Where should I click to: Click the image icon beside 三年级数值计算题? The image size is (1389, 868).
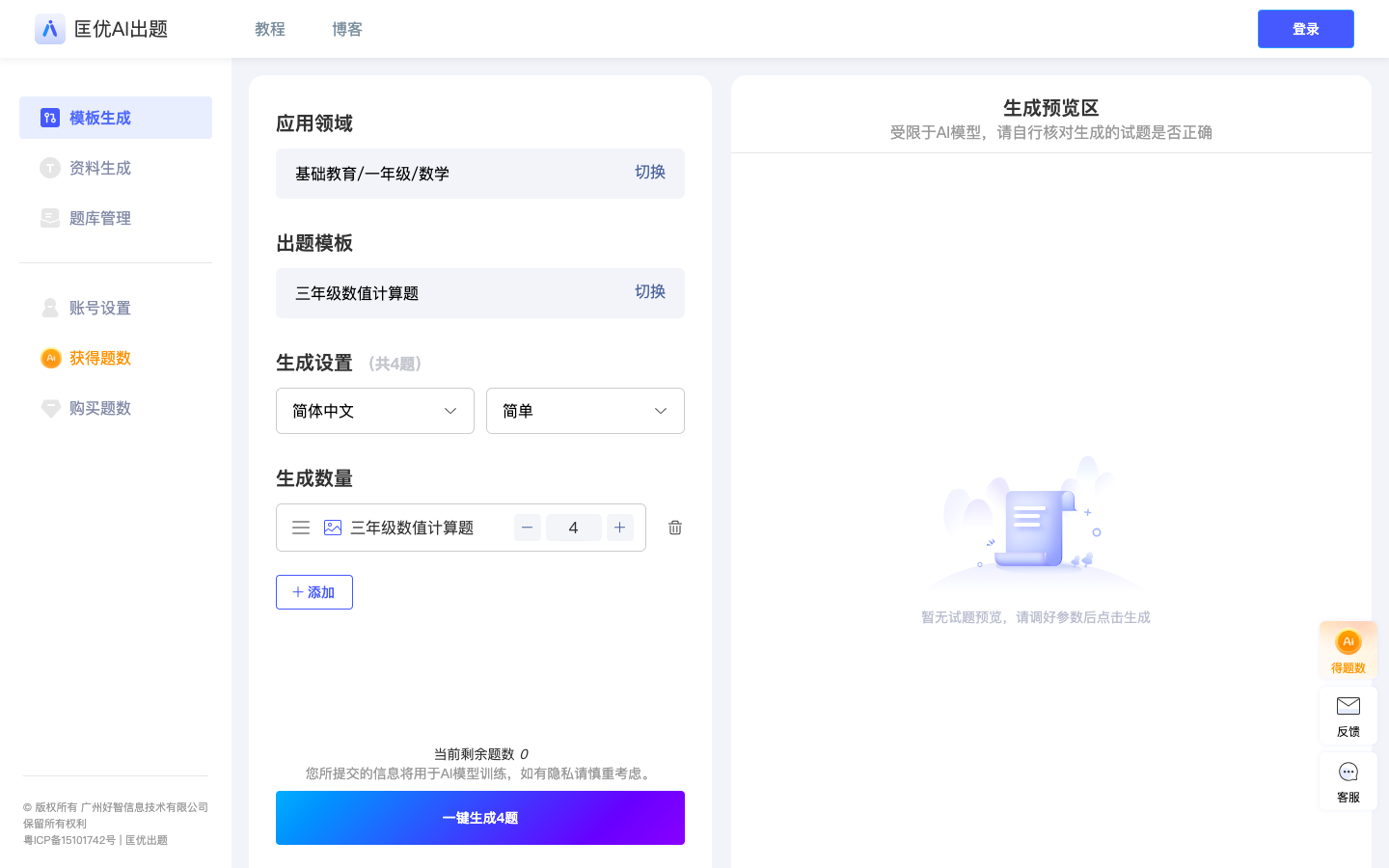tap(333, 528)
